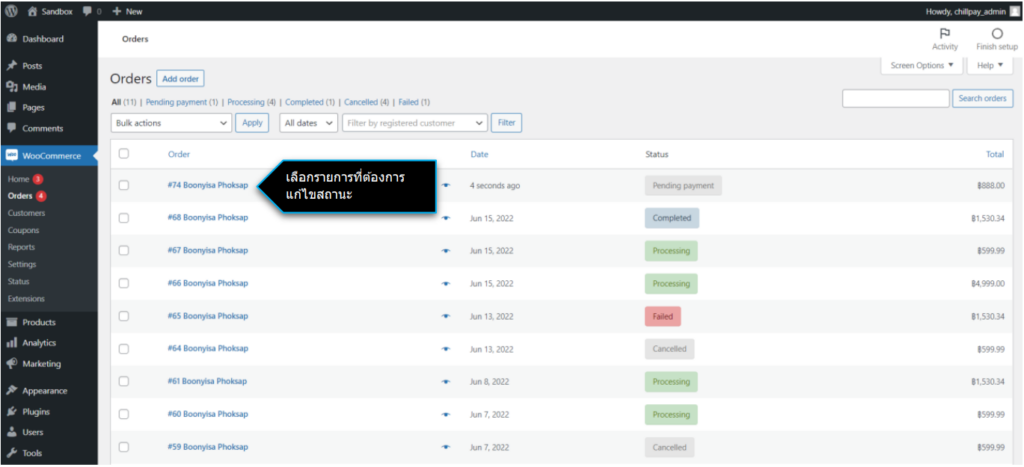The image size is (1024, 467).
Task: Click the Finish setup circle icon
Action: pyautogui.click(x=997, y=34)
